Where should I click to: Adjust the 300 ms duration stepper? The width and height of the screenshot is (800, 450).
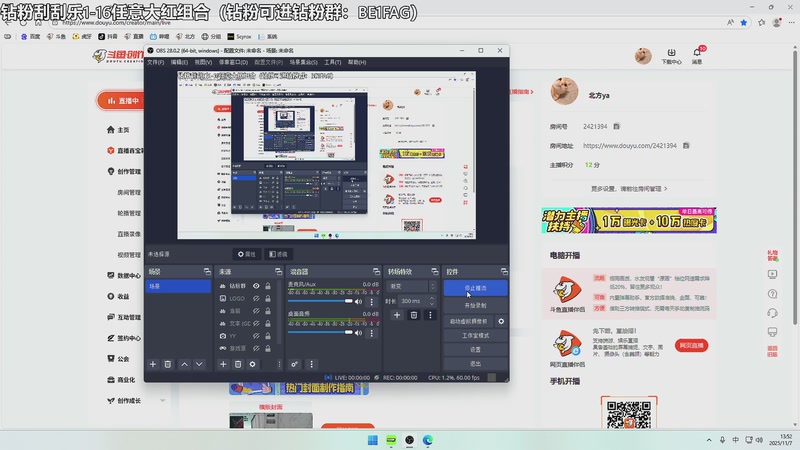(432, 301)
